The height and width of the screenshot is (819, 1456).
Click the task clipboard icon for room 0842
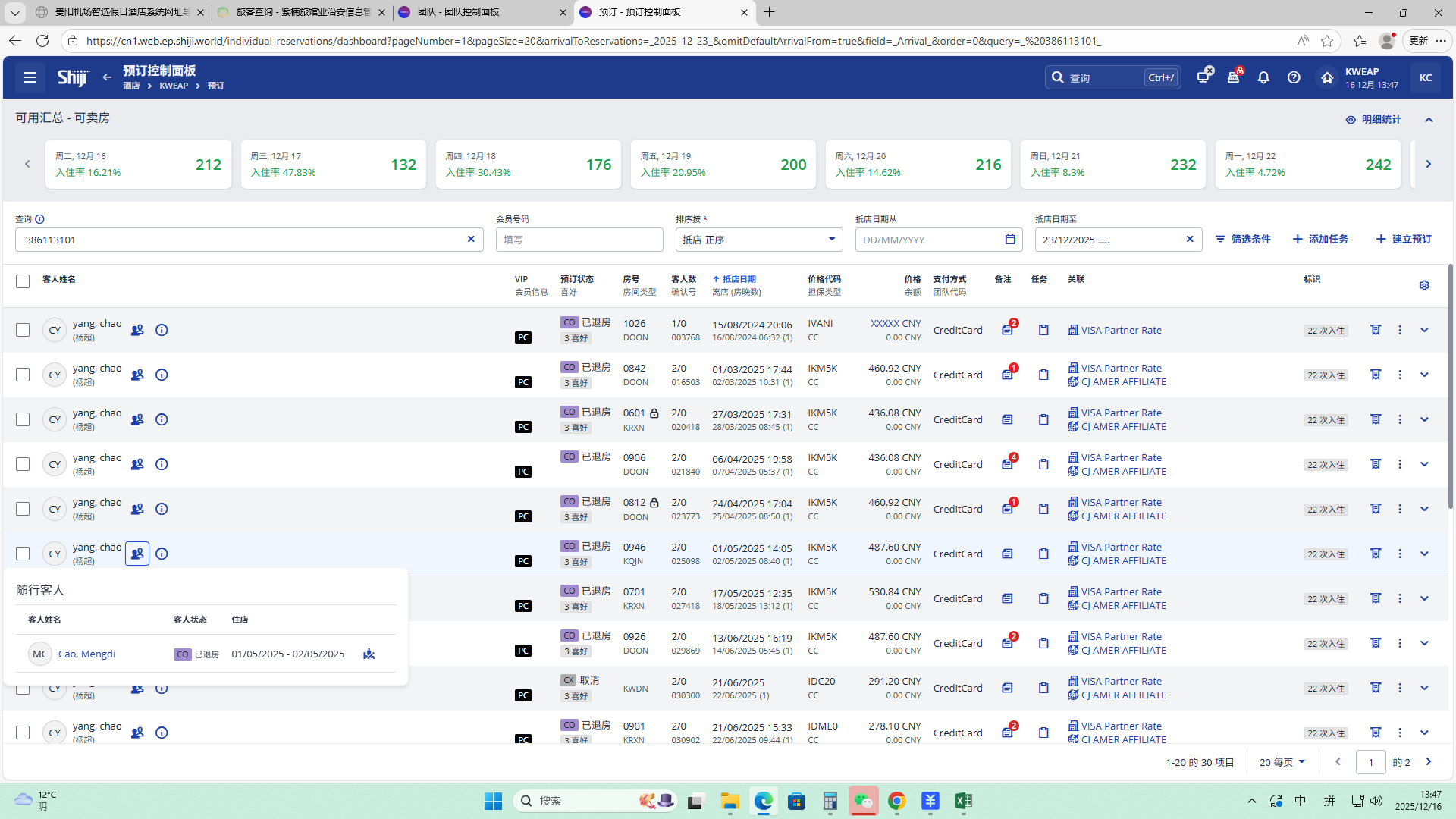tap(1043, 375)
